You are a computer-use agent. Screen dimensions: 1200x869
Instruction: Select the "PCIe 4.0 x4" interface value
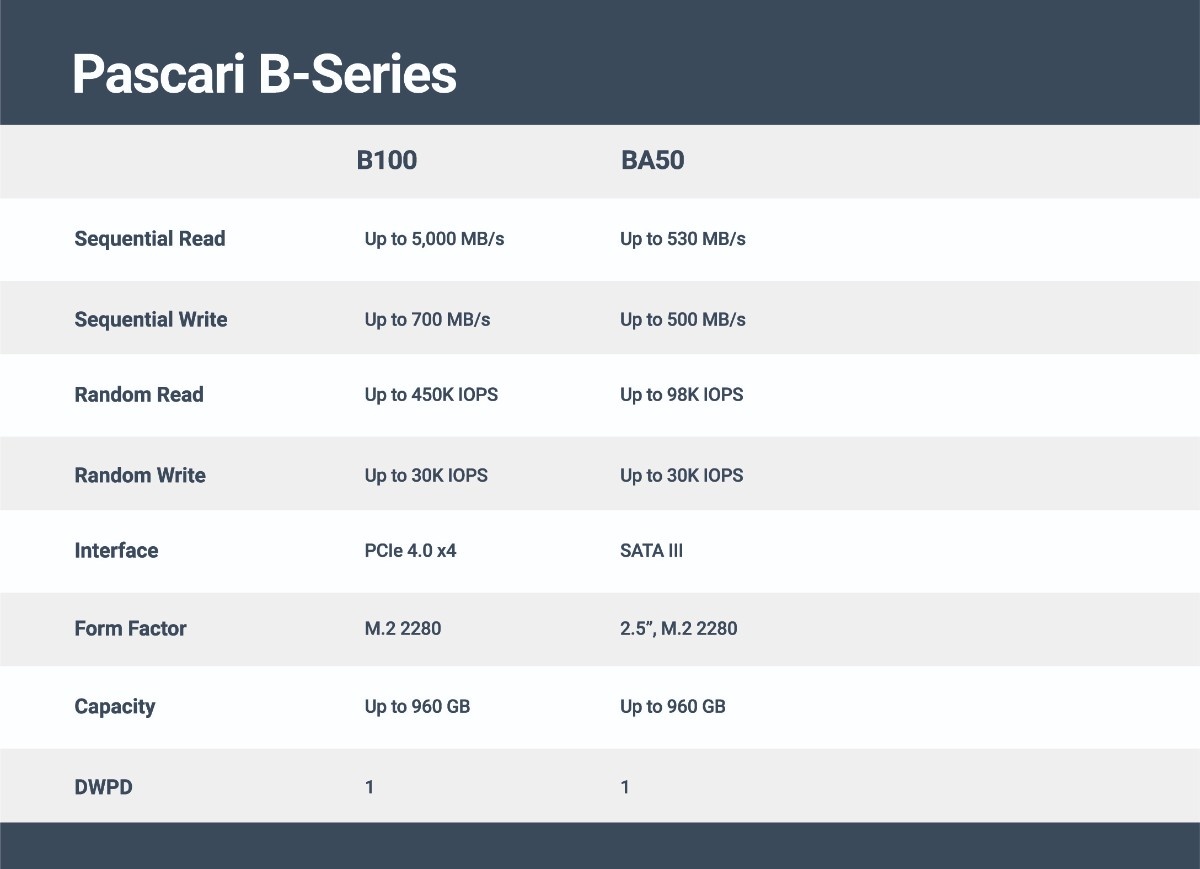click(410, 551)
